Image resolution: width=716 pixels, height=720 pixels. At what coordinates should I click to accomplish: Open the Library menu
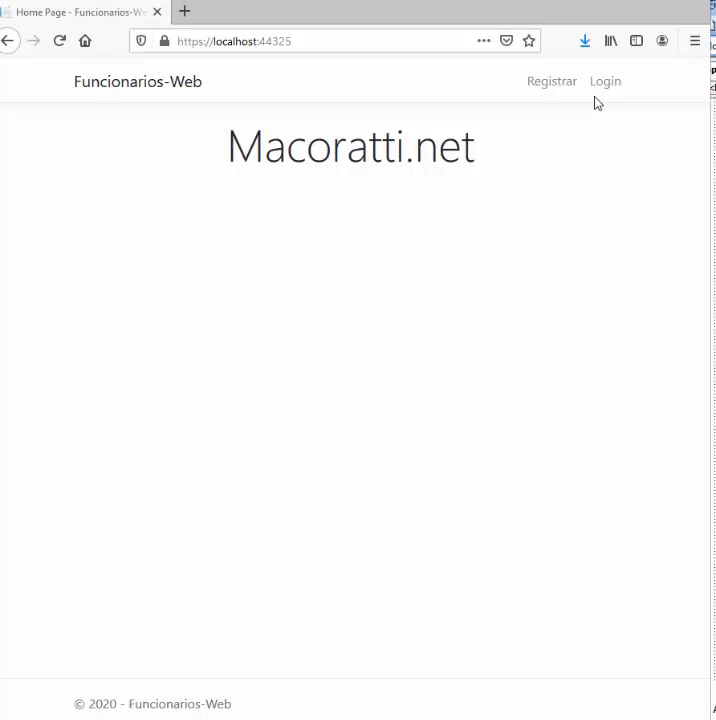610,41
